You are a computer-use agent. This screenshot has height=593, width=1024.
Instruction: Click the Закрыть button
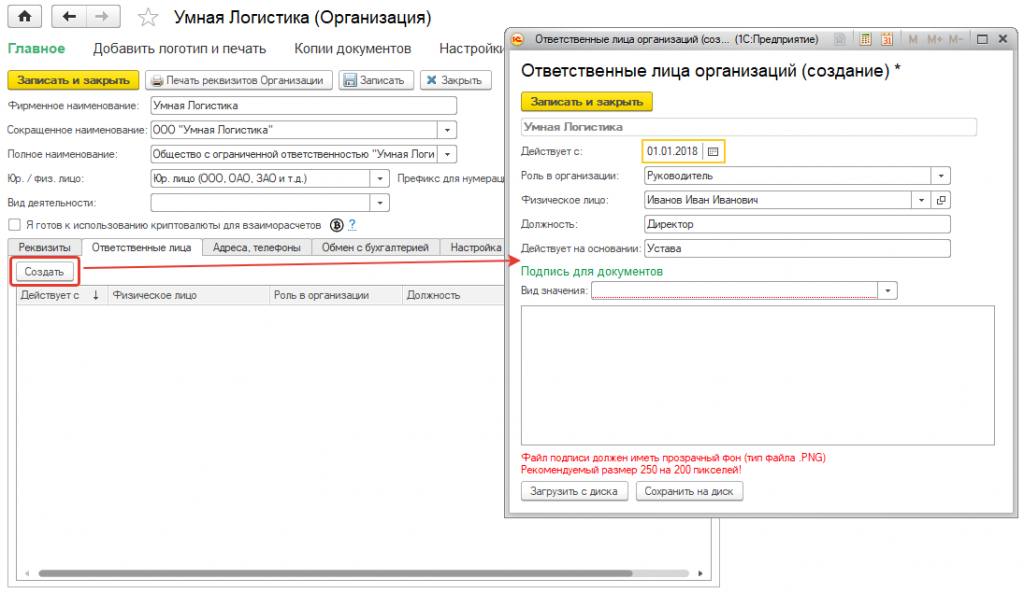coord(455,80)
